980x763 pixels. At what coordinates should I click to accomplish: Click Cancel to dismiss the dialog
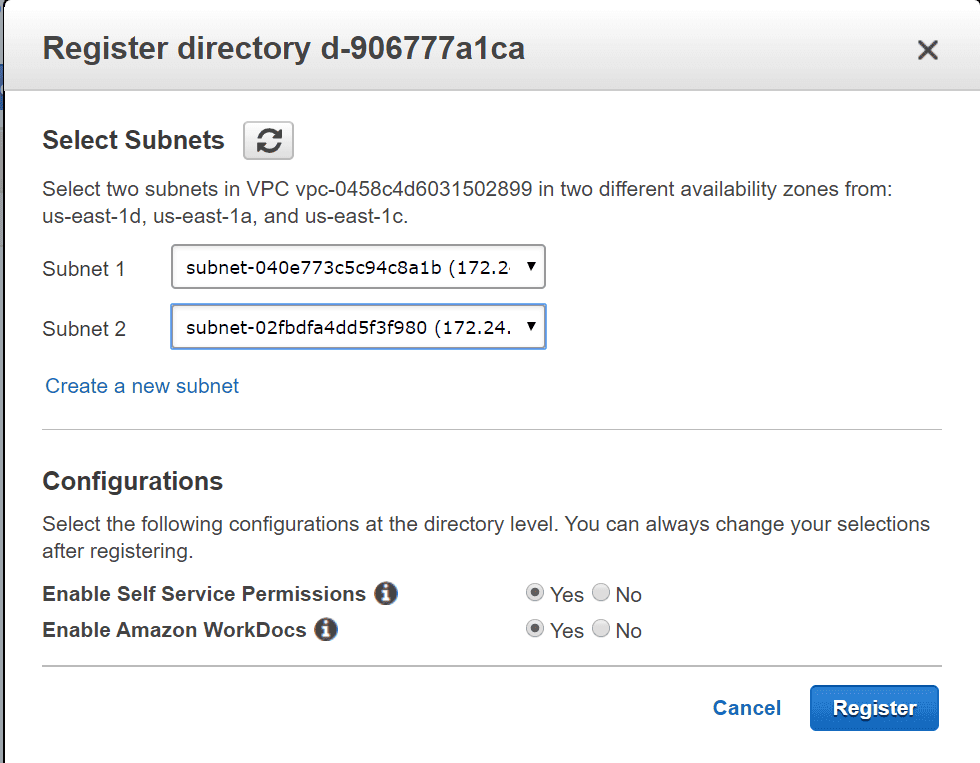click(x=746, y=708)
